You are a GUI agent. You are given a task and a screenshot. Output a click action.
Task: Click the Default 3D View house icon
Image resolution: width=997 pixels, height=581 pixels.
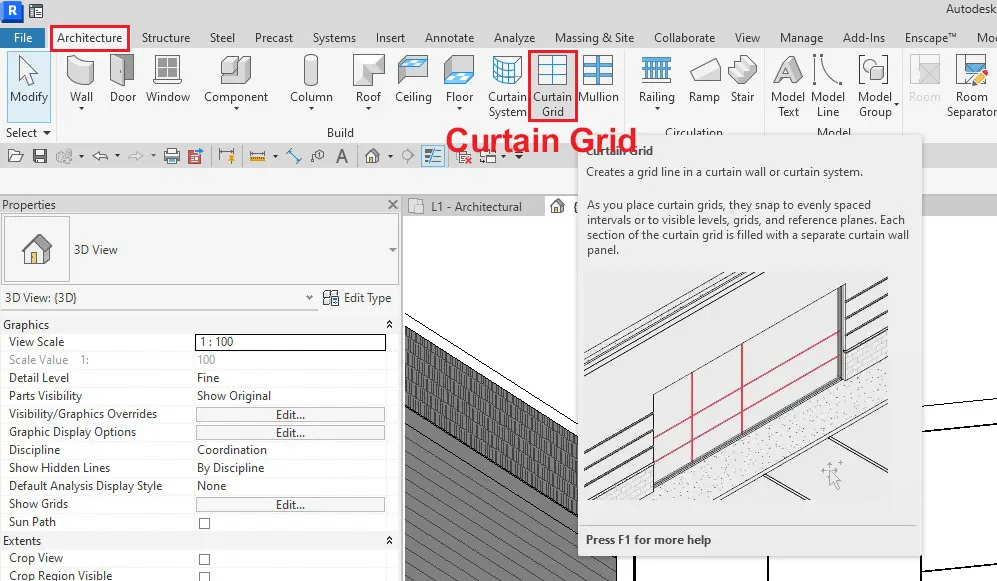[x=373, y=156]
